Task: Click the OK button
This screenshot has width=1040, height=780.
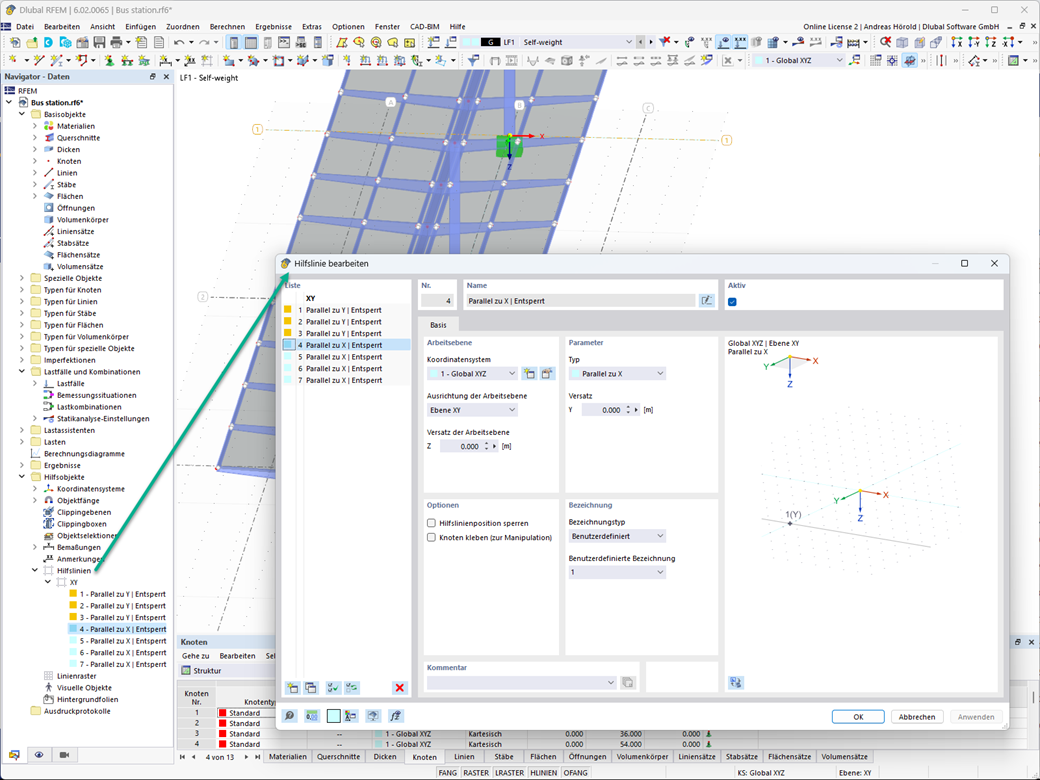Action: (858, 717)
